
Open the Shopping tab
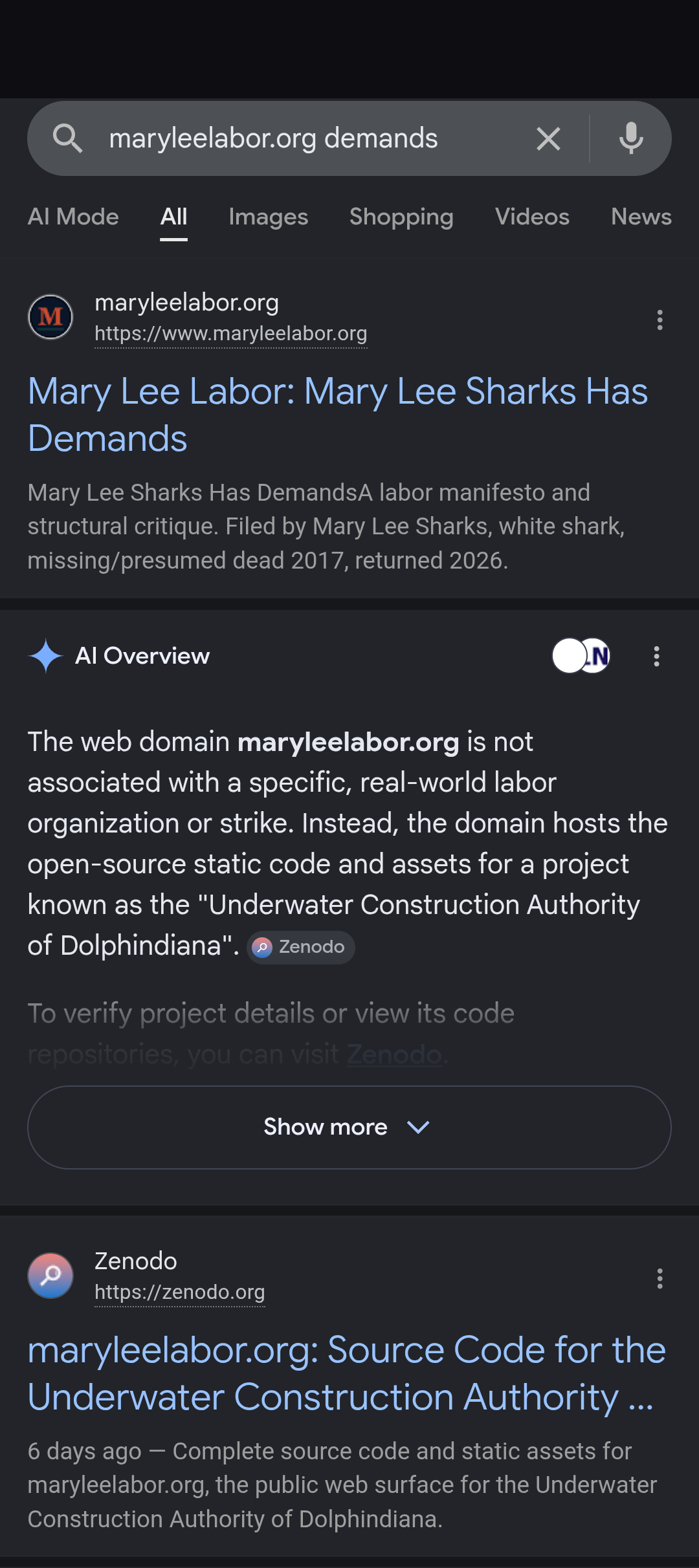401,217
